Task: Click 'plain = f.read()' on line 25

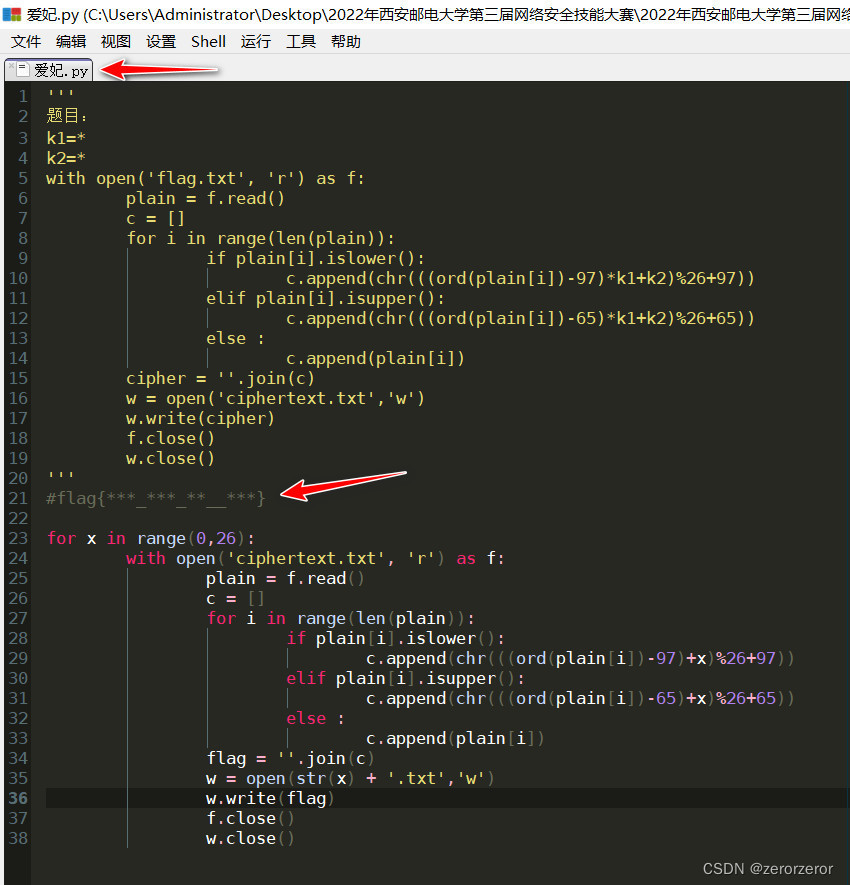Action: 285,579
